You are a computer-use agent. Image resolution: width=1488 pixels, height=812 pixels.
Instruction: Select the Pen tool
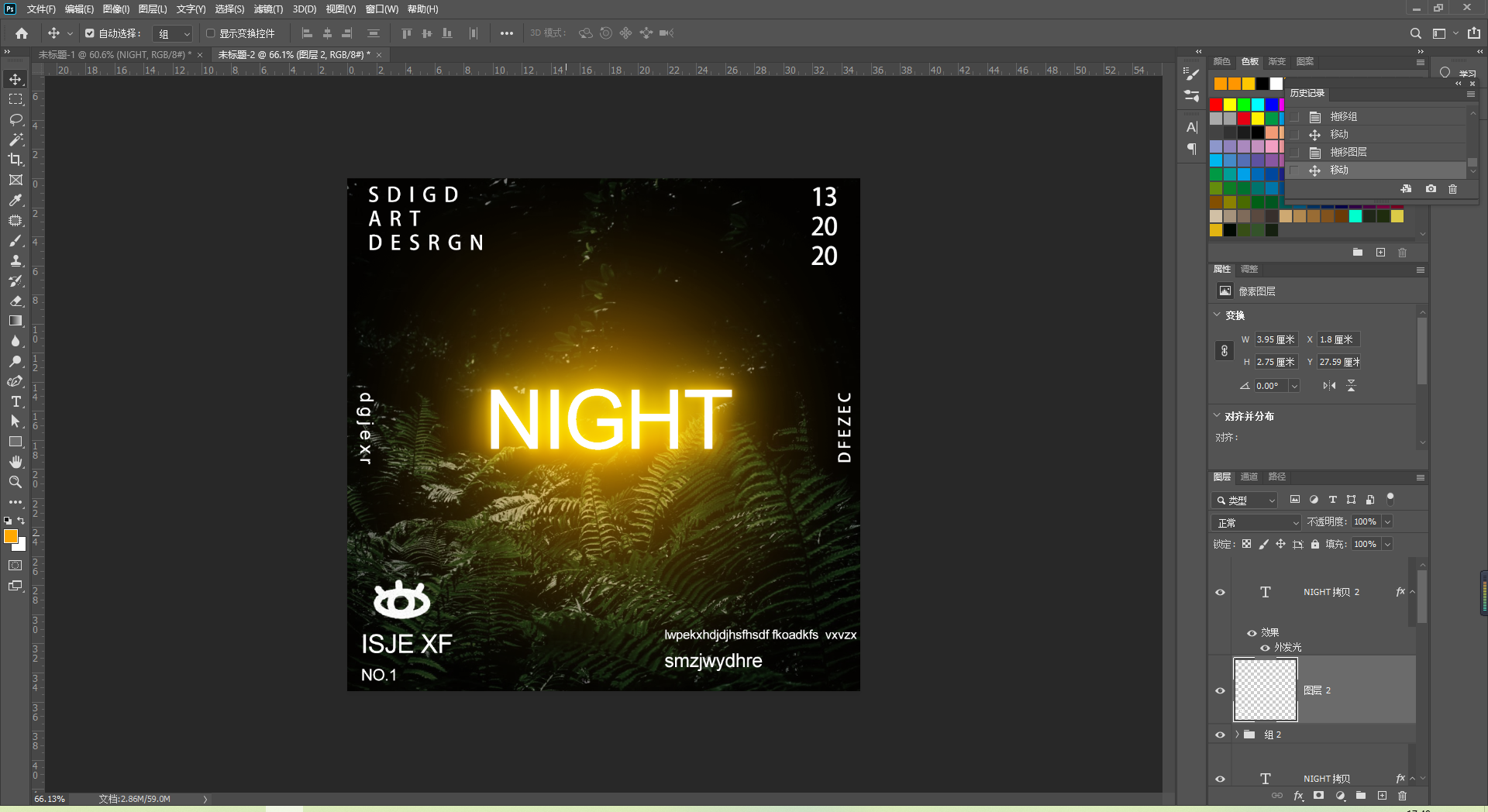[15, 381]
